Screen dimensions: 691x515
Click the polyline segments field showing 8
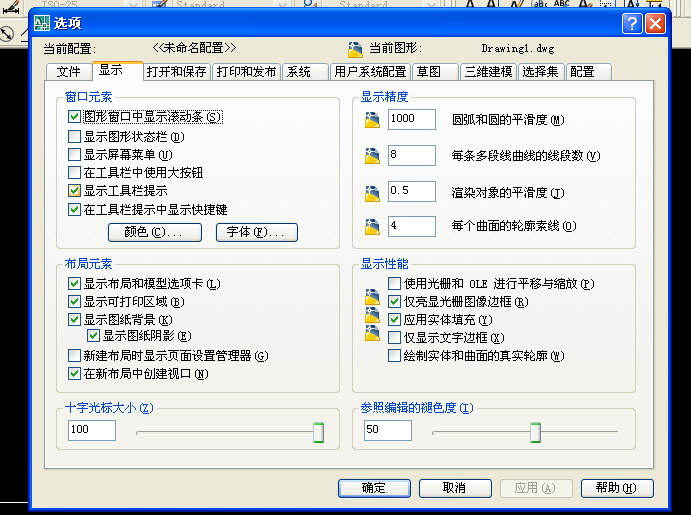pos(412,155)
